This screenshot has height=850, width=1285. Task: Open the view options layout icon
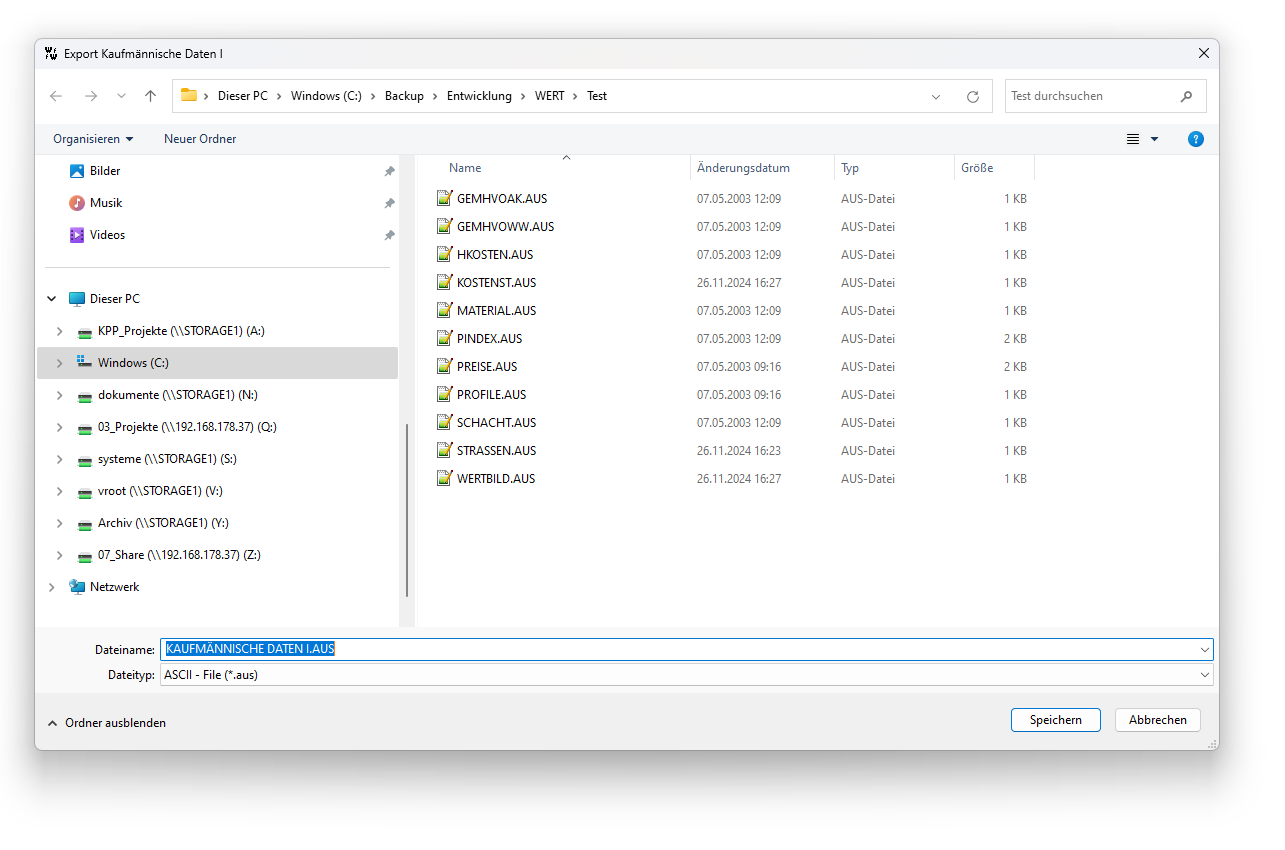click(x=1133, y=139)
